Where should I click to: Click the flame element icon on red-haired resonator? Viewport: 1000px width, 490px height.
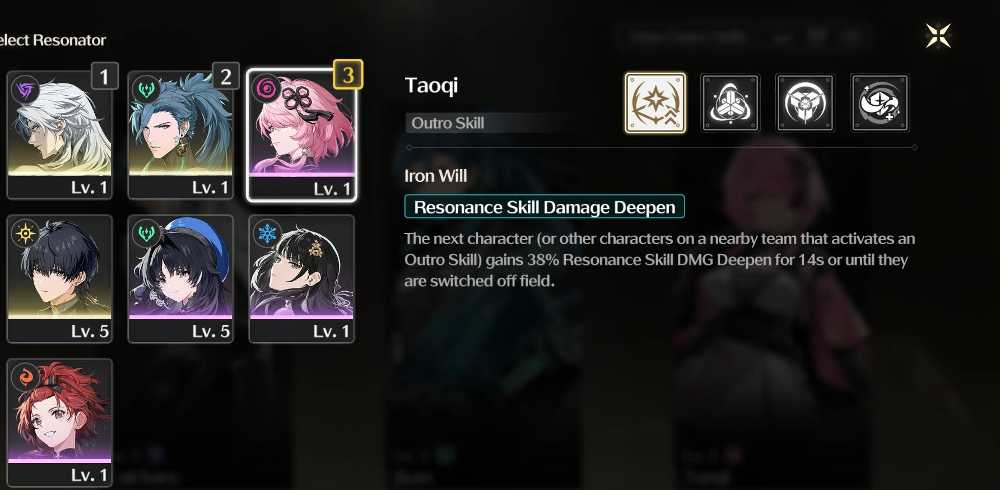pos(26,378)
